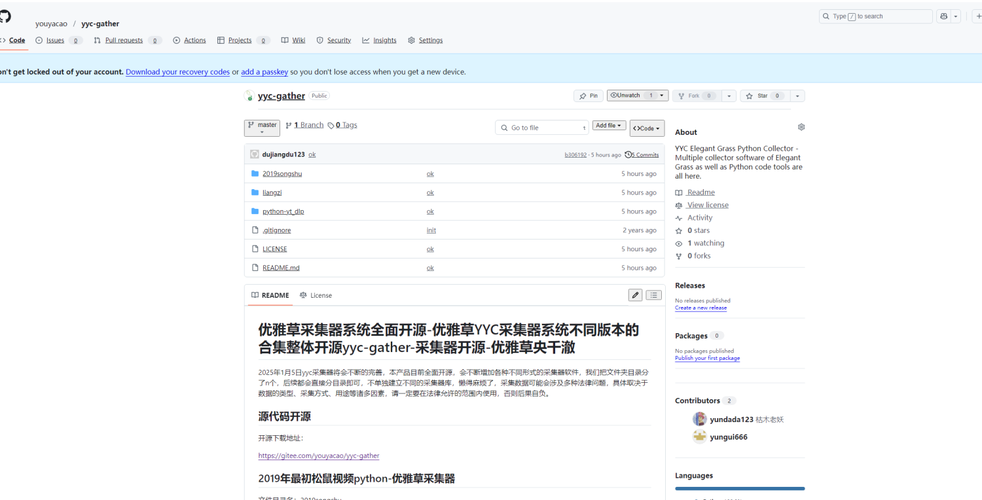Image resolution: width=982 pixels, height=500 pixels.
Task: Click the Download your recovery codes link
Action: coord(178,72)
